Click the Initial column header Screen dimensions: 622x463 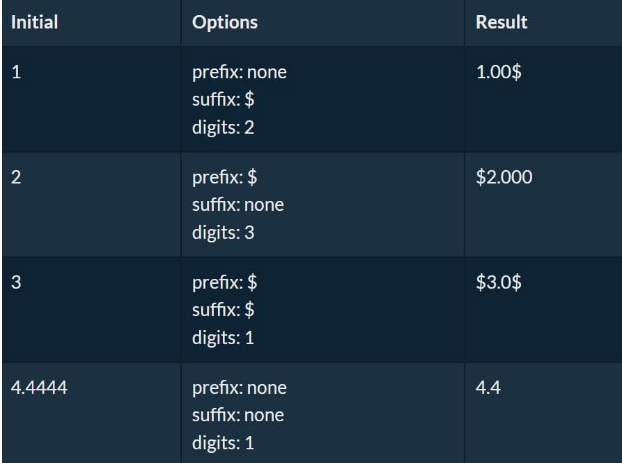[91, 23]
